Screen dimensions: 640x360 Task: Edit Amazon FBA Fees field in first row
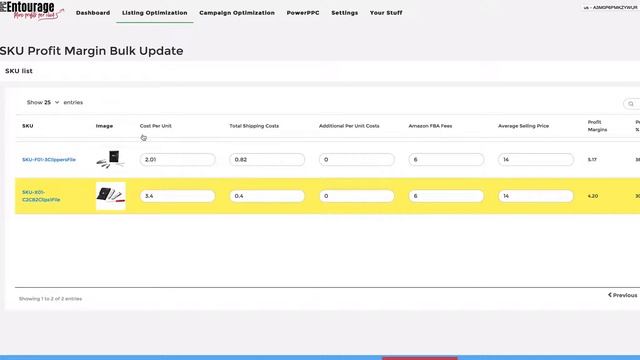446,160
